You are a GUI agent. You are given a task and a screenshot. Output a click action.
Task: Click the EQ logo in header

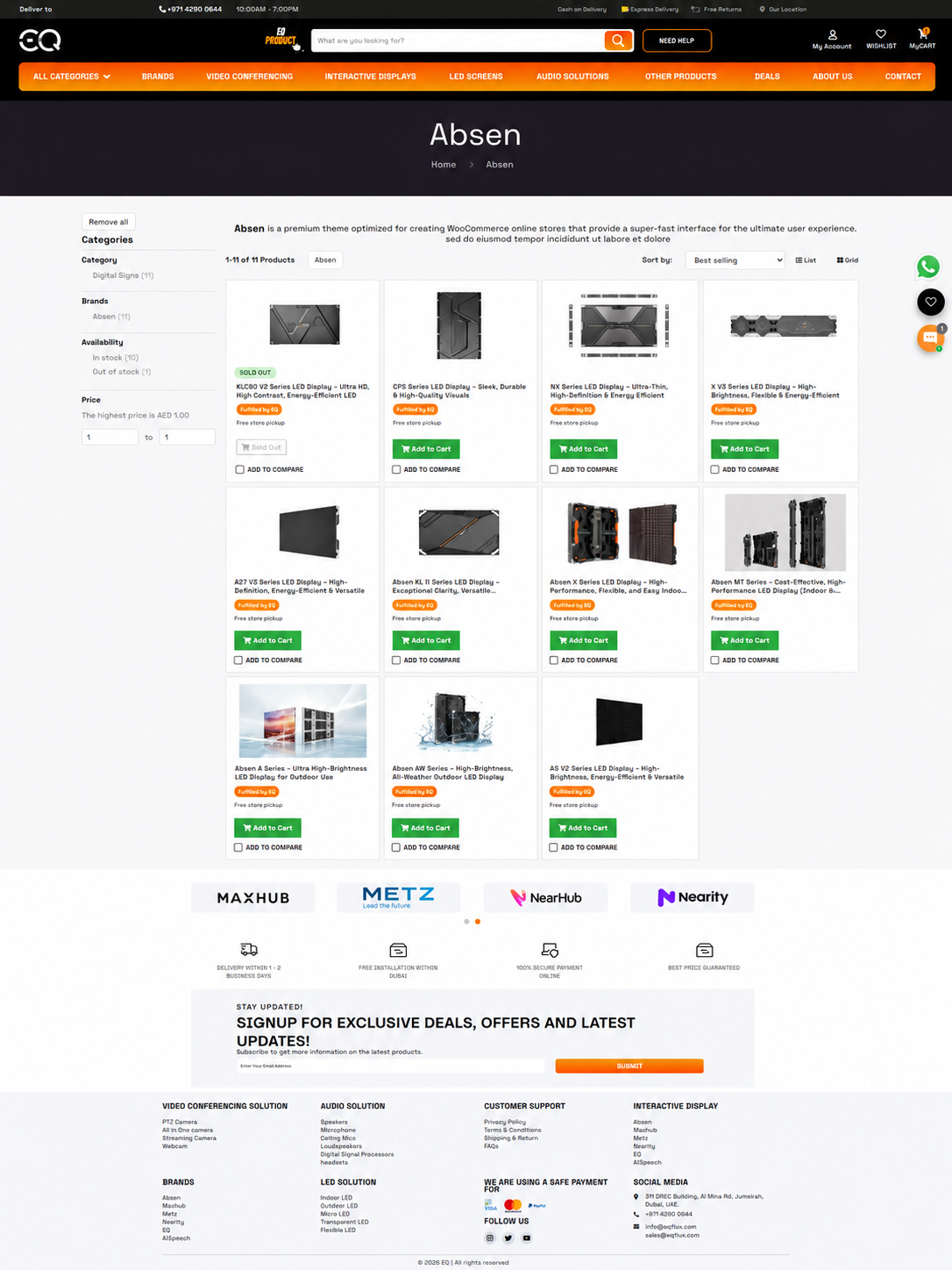point(40,40)
